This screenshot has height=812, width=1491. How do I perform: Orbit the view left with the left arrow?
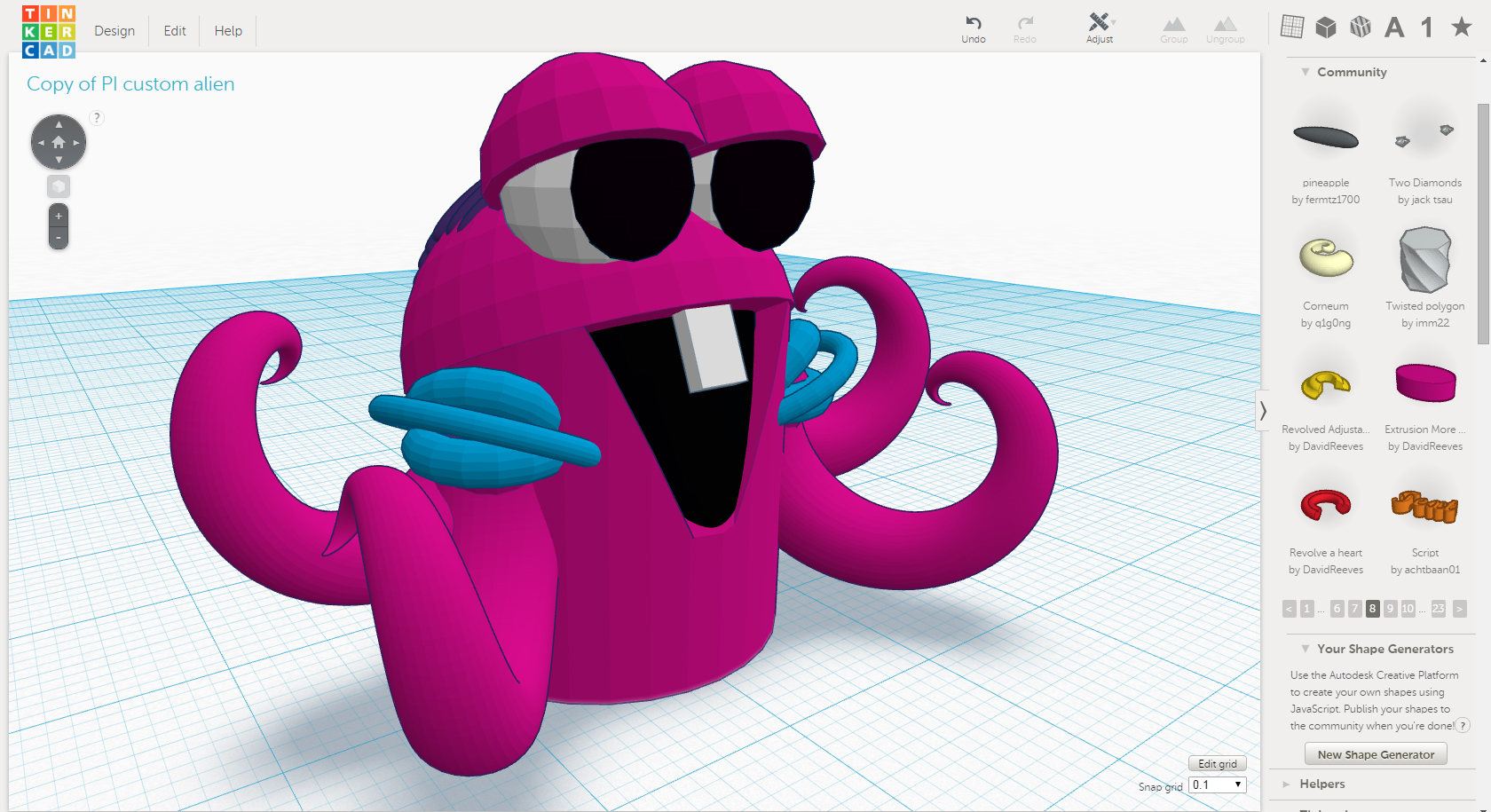tap(41, 142)
